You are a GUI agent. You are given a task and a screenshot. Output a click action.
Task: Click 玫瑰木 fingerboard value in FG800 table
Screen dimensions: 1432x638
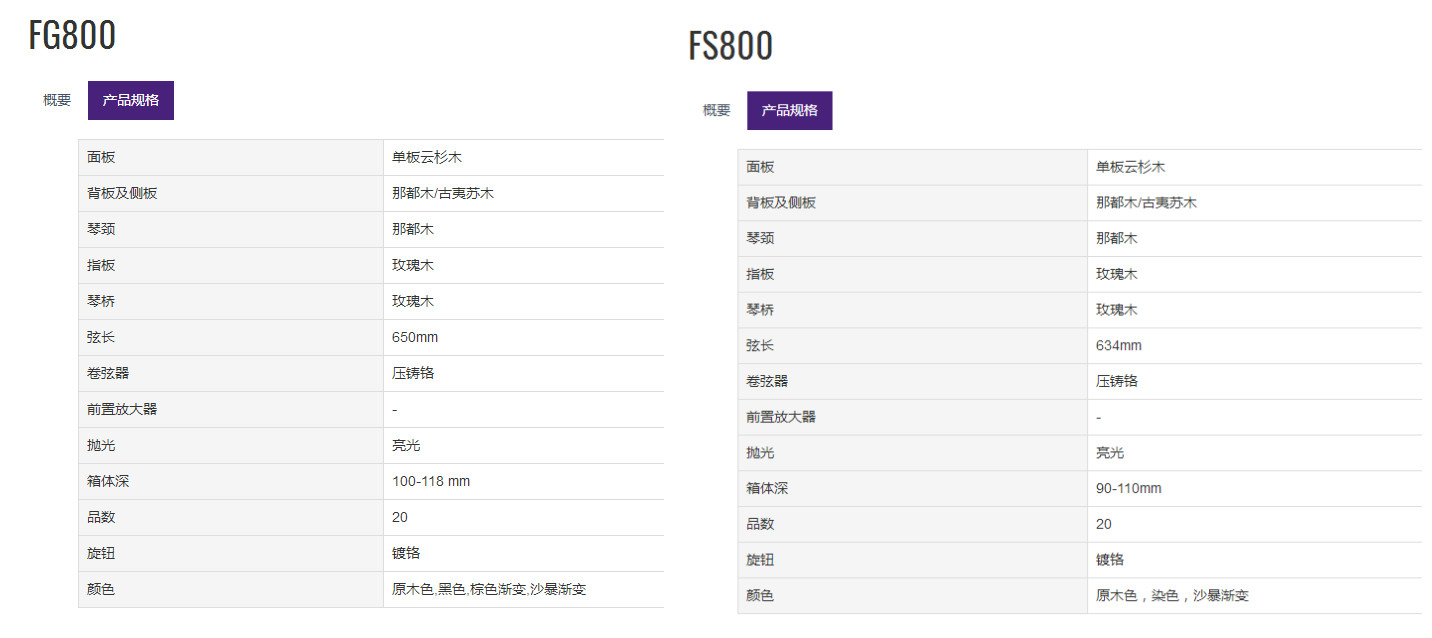[x=413, y=265]
